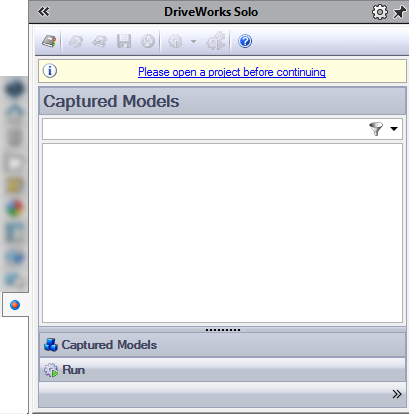Click the multiple gears run-all icon
Viewport: 409px width, 414px height.
click(216, 41)
